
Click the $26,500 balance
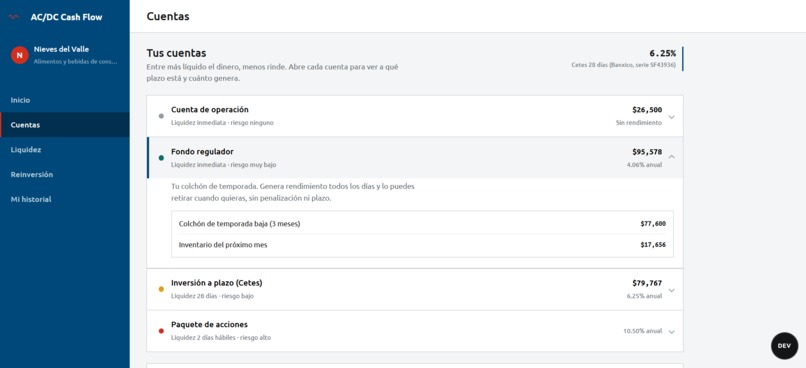[x=647, y=109]
